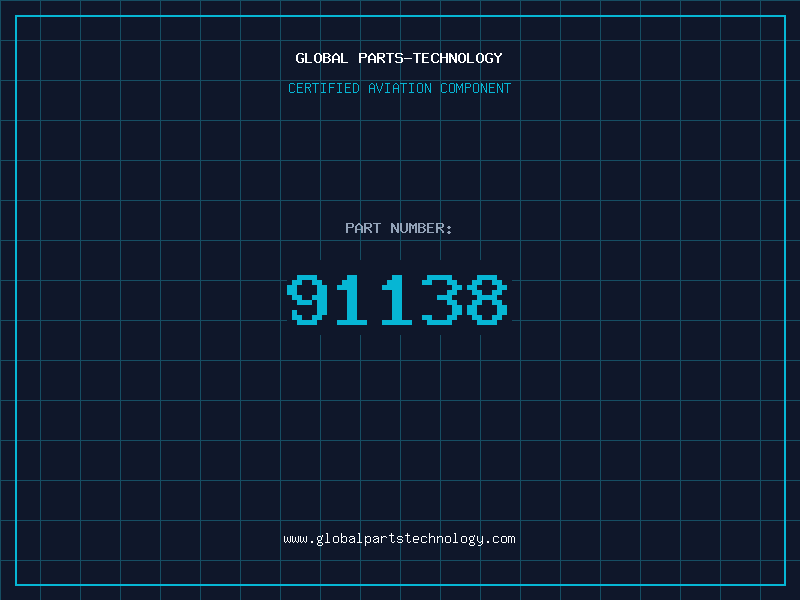The image size is (800, 600).
Task: Select the part number 91138
Action: 397,299
